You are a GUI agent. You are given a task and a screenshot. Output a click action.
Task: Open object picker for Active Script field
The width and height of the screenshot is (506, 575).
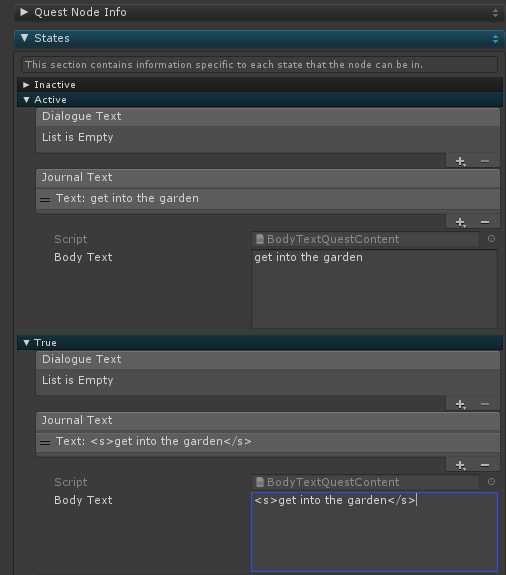coord(491,239)
